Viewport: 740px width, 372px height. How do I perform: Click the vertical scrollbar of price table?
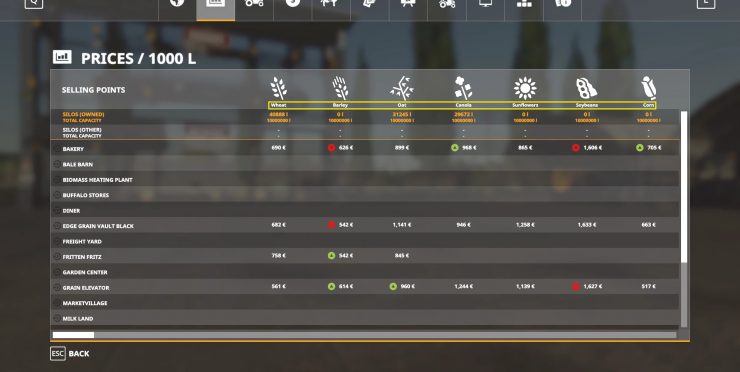click(x=684, y=219)
